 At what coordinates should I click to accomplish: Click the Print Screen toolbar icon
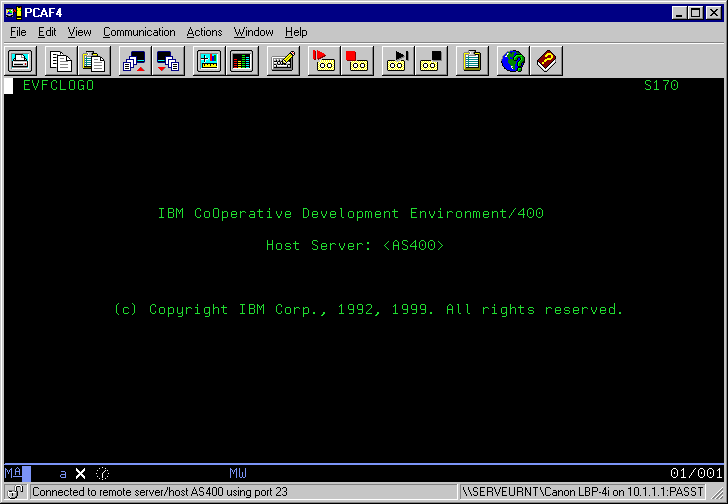coord(22,61)
